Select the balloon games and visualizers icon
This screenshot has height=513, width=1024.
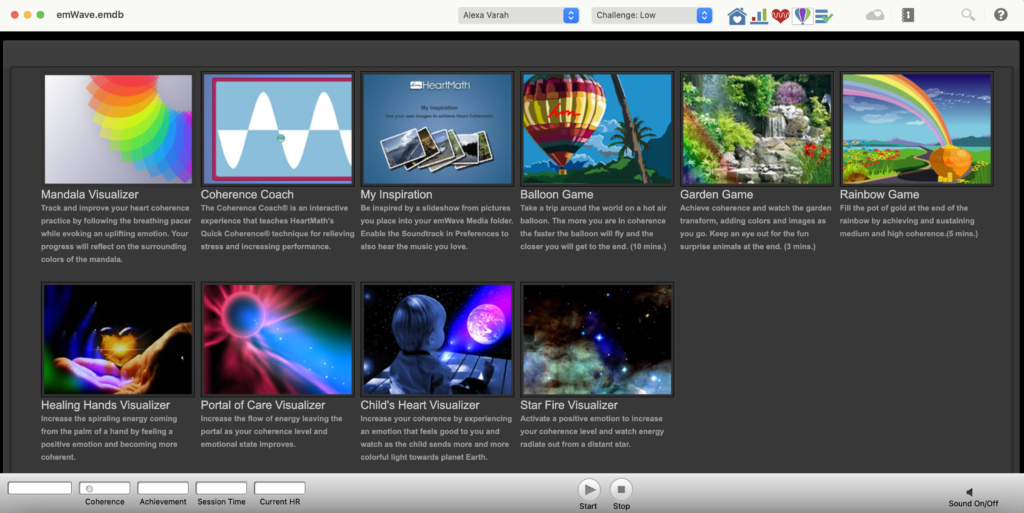tap(802, 16)
